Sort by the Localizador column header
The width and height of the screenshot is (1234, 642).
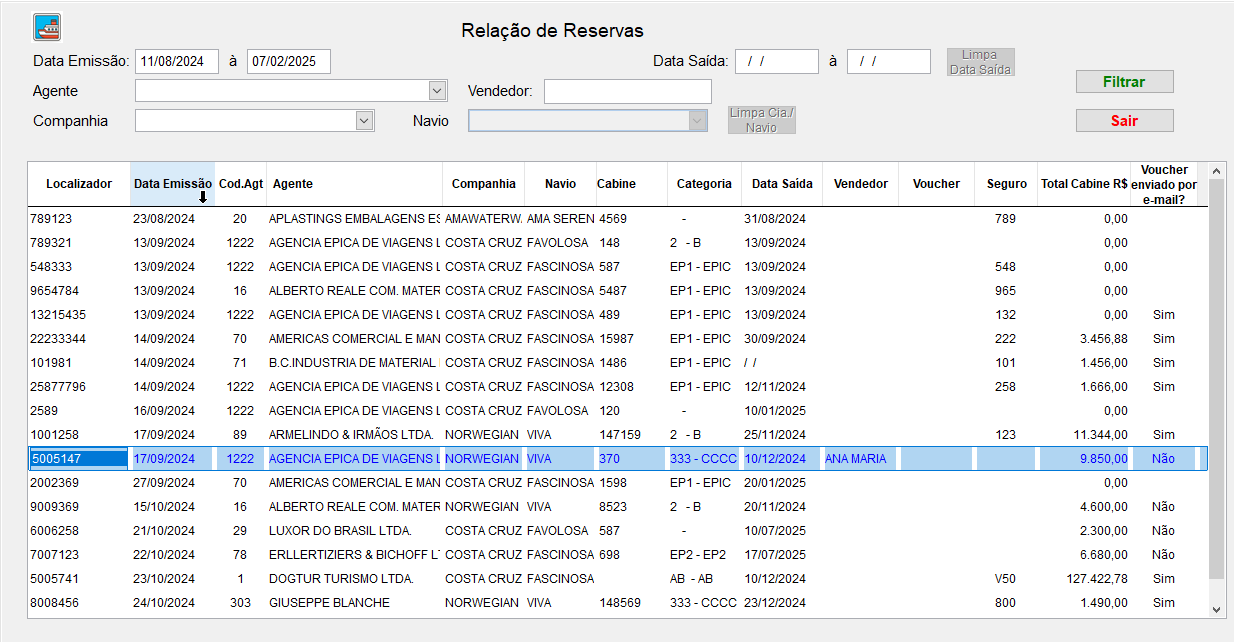[x=79, y=184]
